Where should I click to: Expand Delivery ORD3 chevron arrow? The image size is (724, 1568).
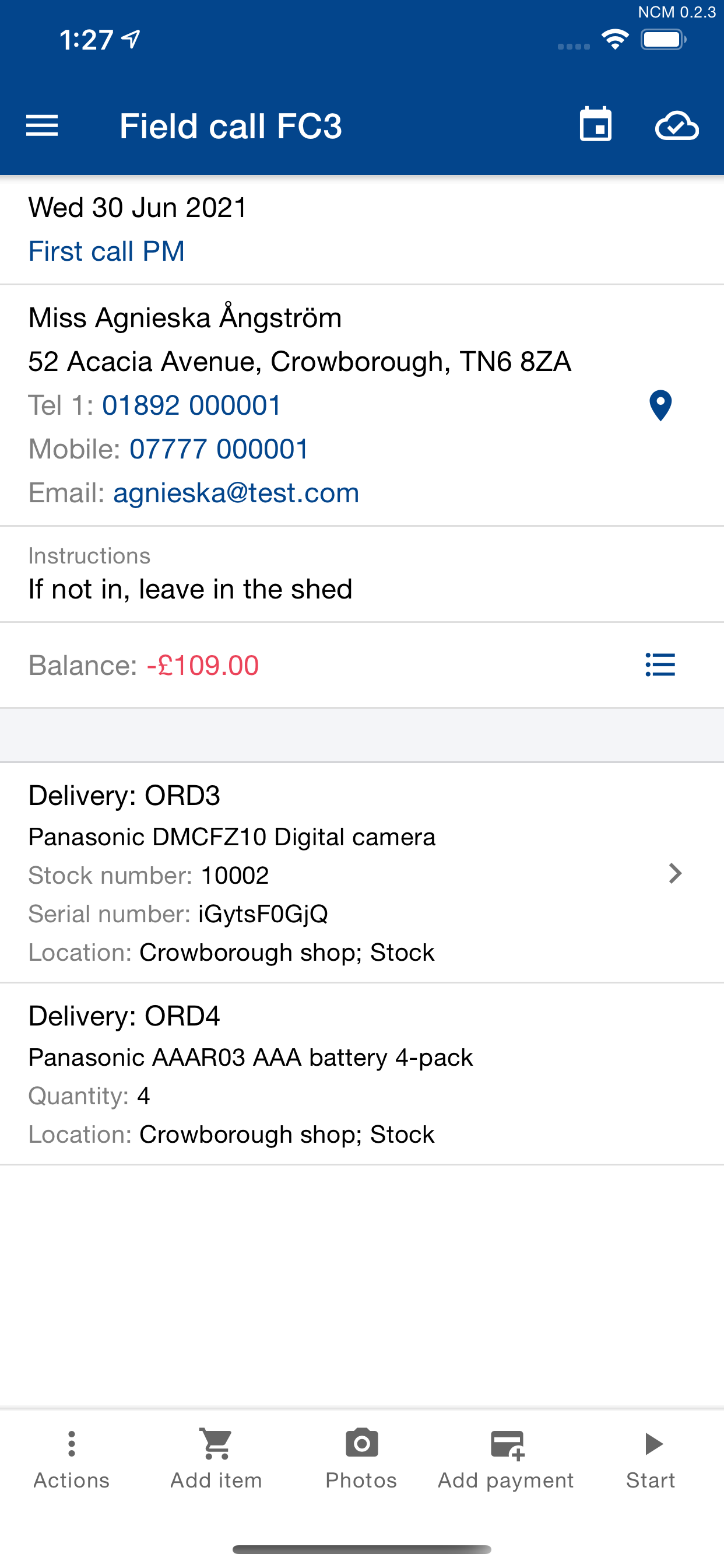click(x=674, y=873)
